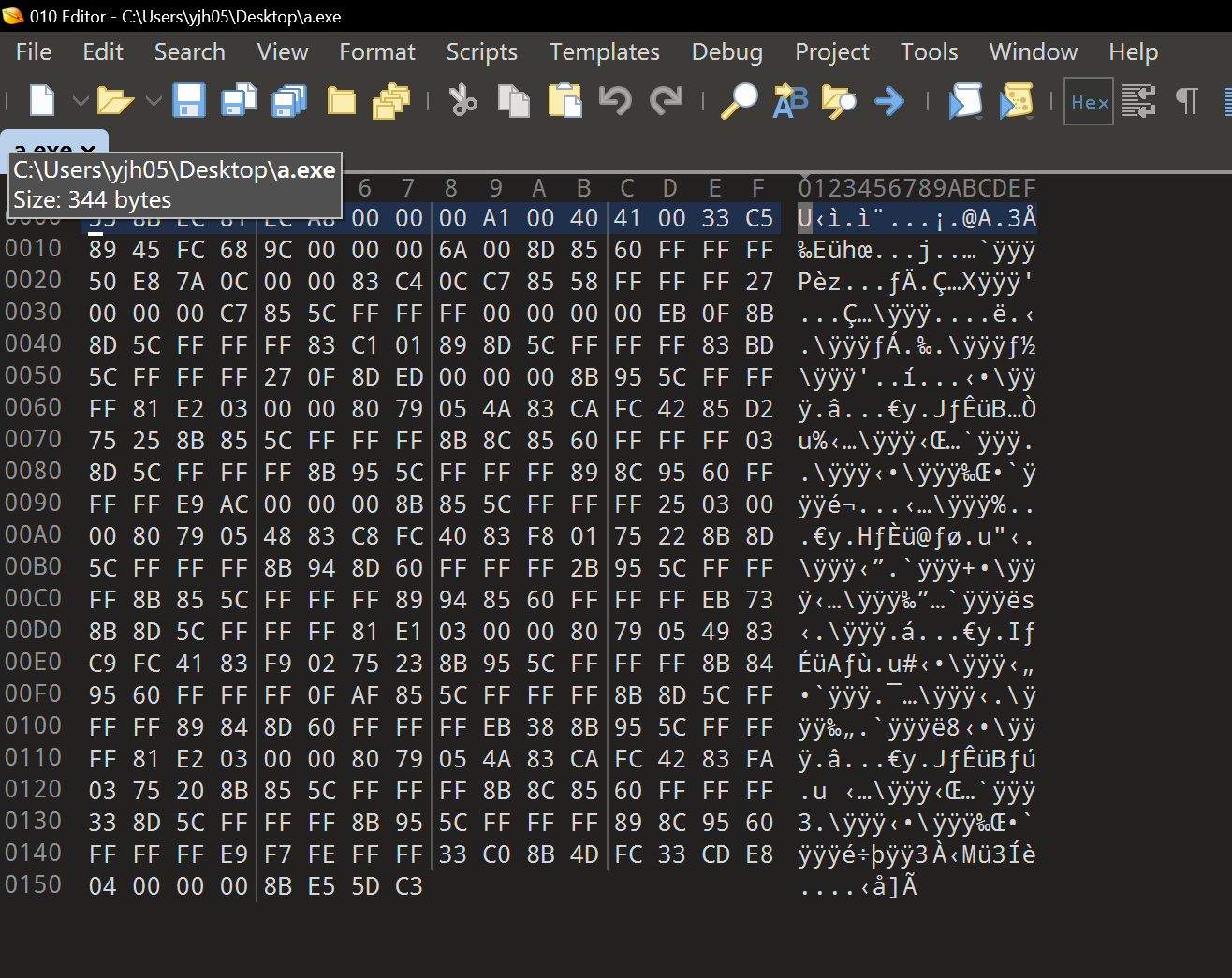Undo the last edit

click(x=615, y=100)
